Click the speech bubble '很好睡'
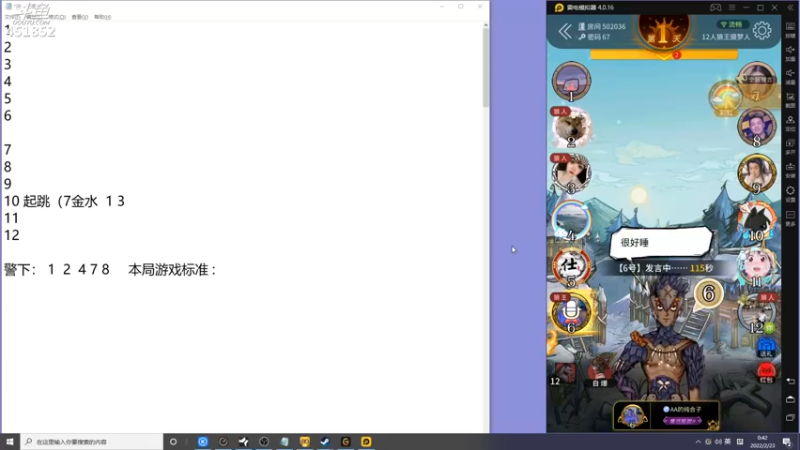Viewport: 800px width, 450px height. [661, 242]
